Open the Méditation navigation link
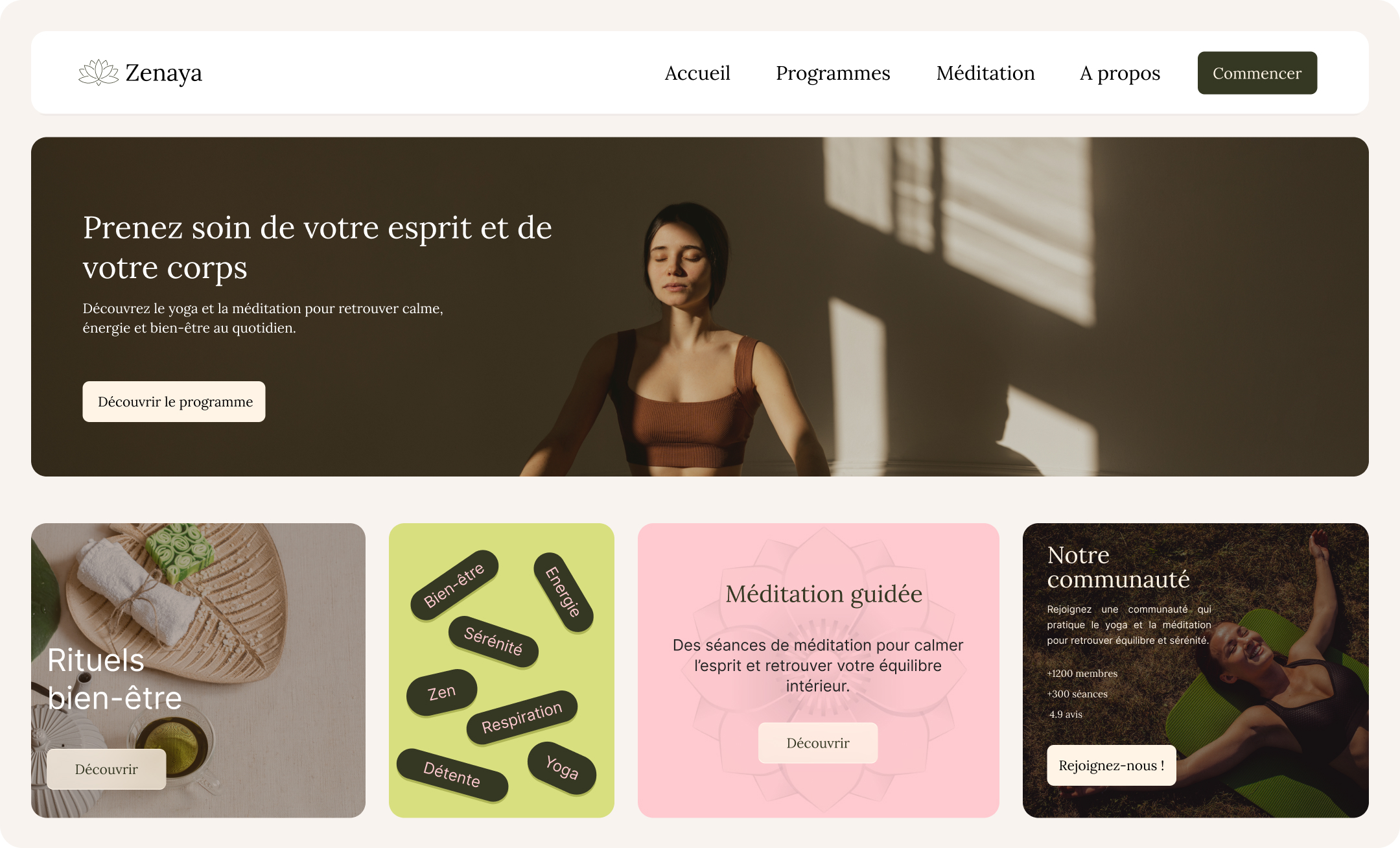 point(985,73)
